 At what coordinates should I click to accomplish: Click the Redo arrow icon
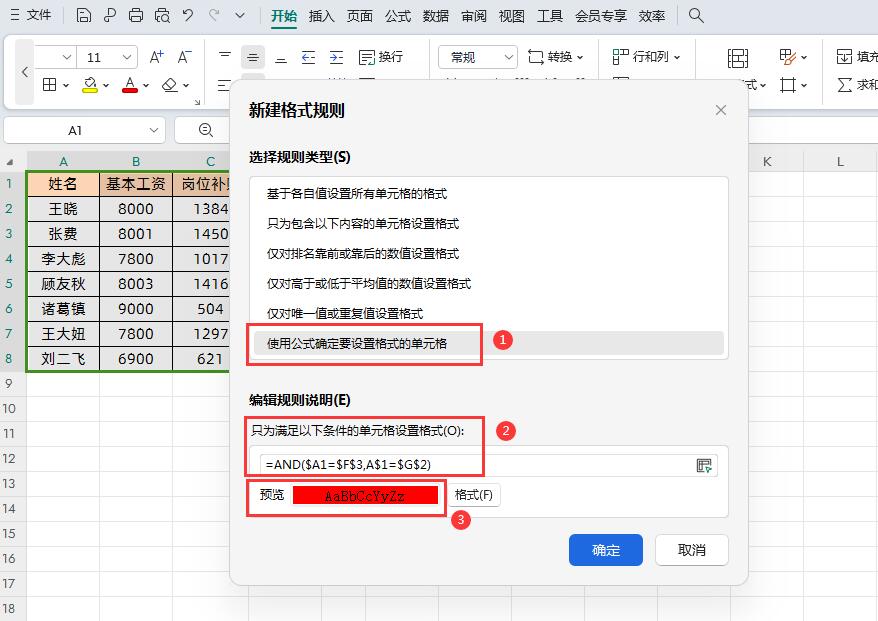[214, 15]
